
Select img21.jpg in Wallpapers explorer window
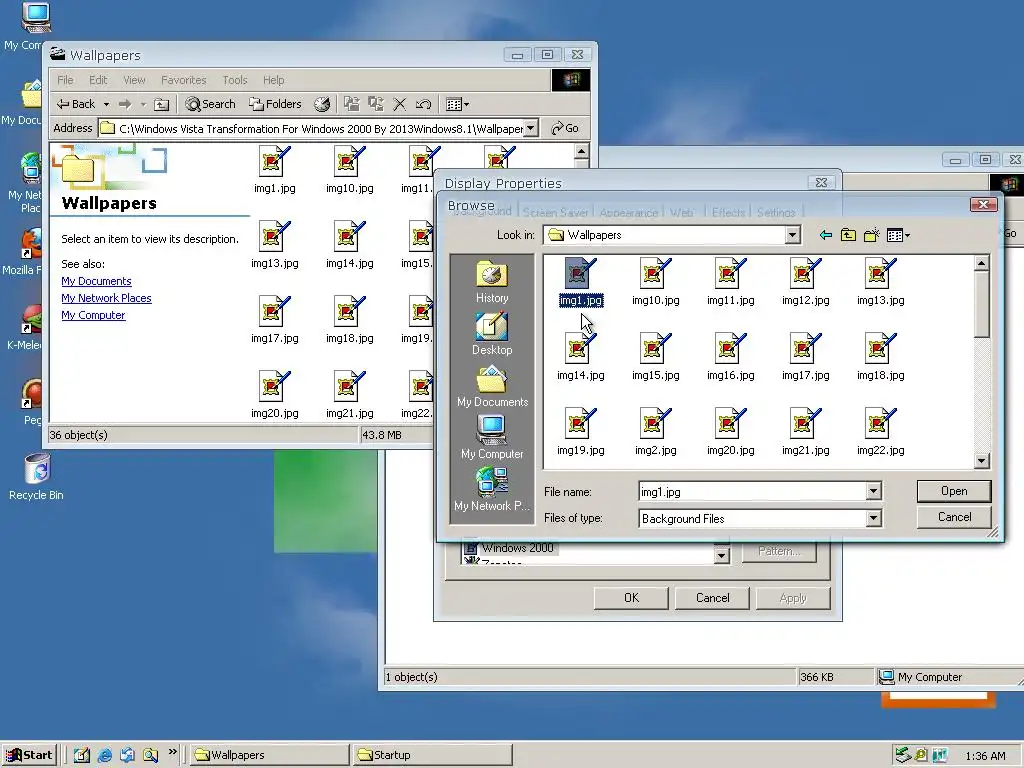[349, 395]
